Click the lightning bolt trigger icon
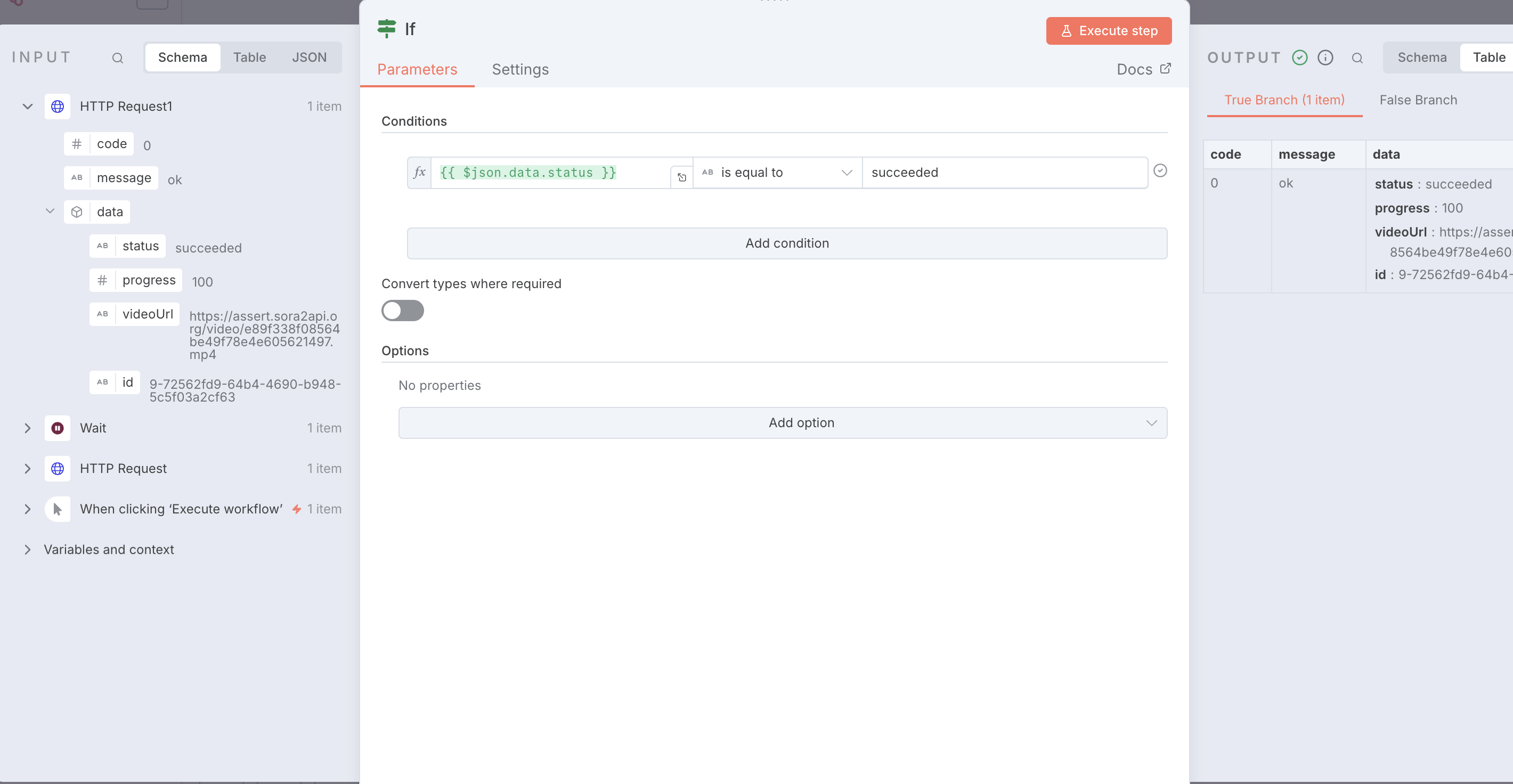 pos(297,509)
